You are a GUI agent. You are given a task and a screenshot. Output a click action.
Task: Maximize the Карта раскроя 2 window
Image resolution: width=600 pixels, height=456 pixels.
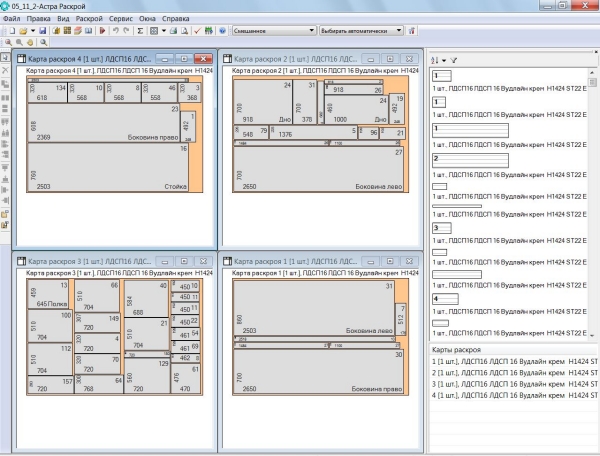pos(390,59)
